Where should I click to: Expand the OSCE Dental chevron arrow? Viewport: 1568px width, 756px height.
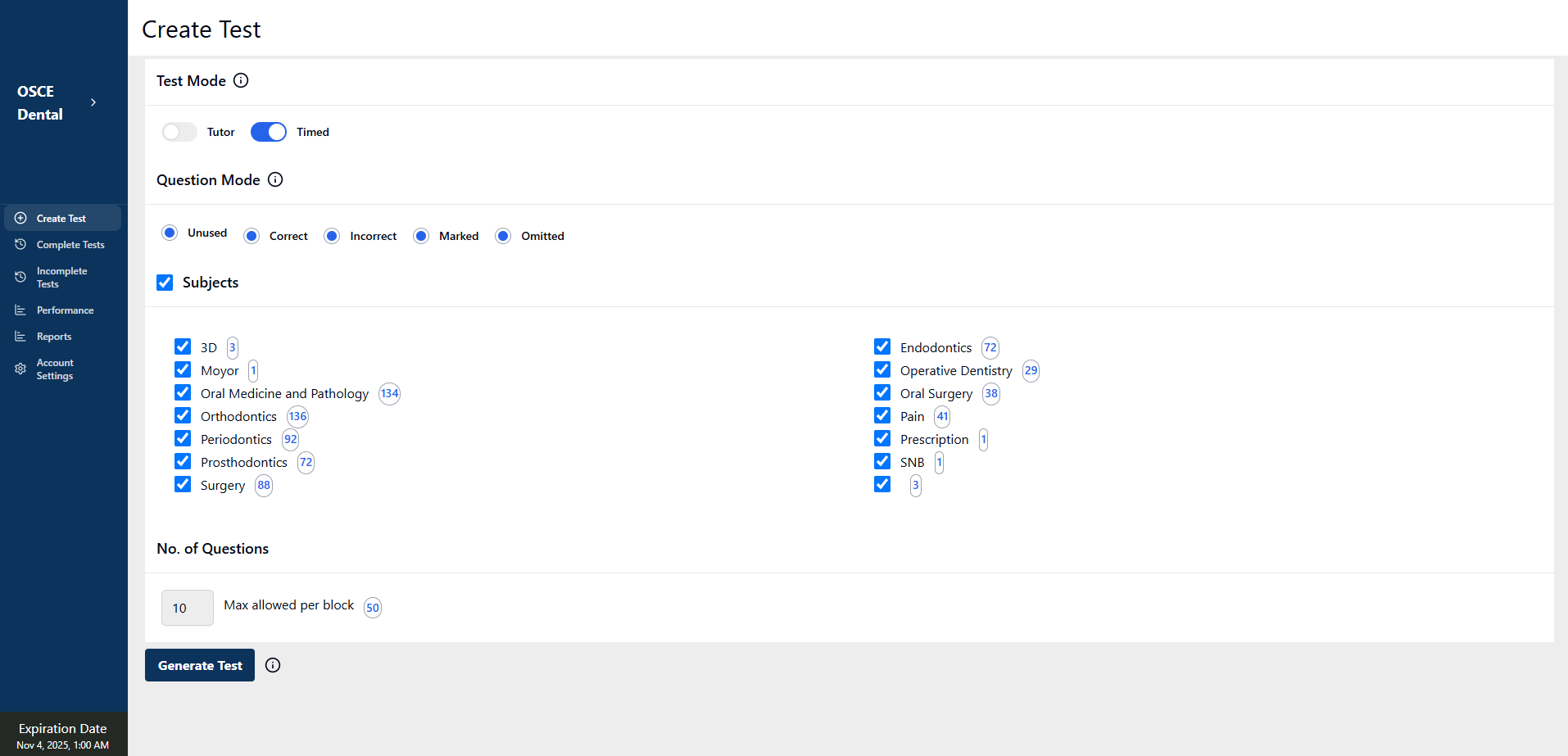[93, 102]
